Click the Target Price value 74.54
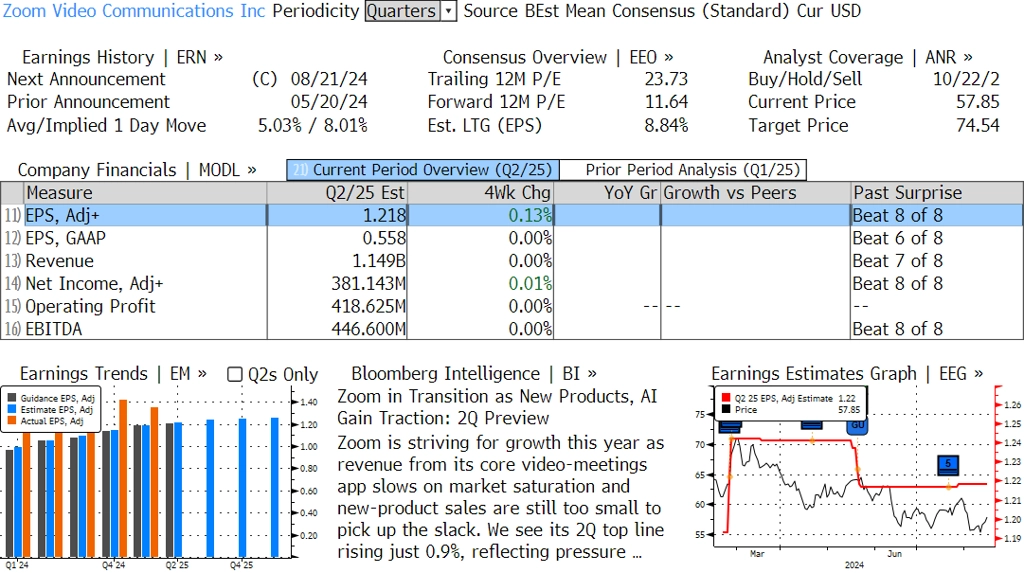 point(978,125)
